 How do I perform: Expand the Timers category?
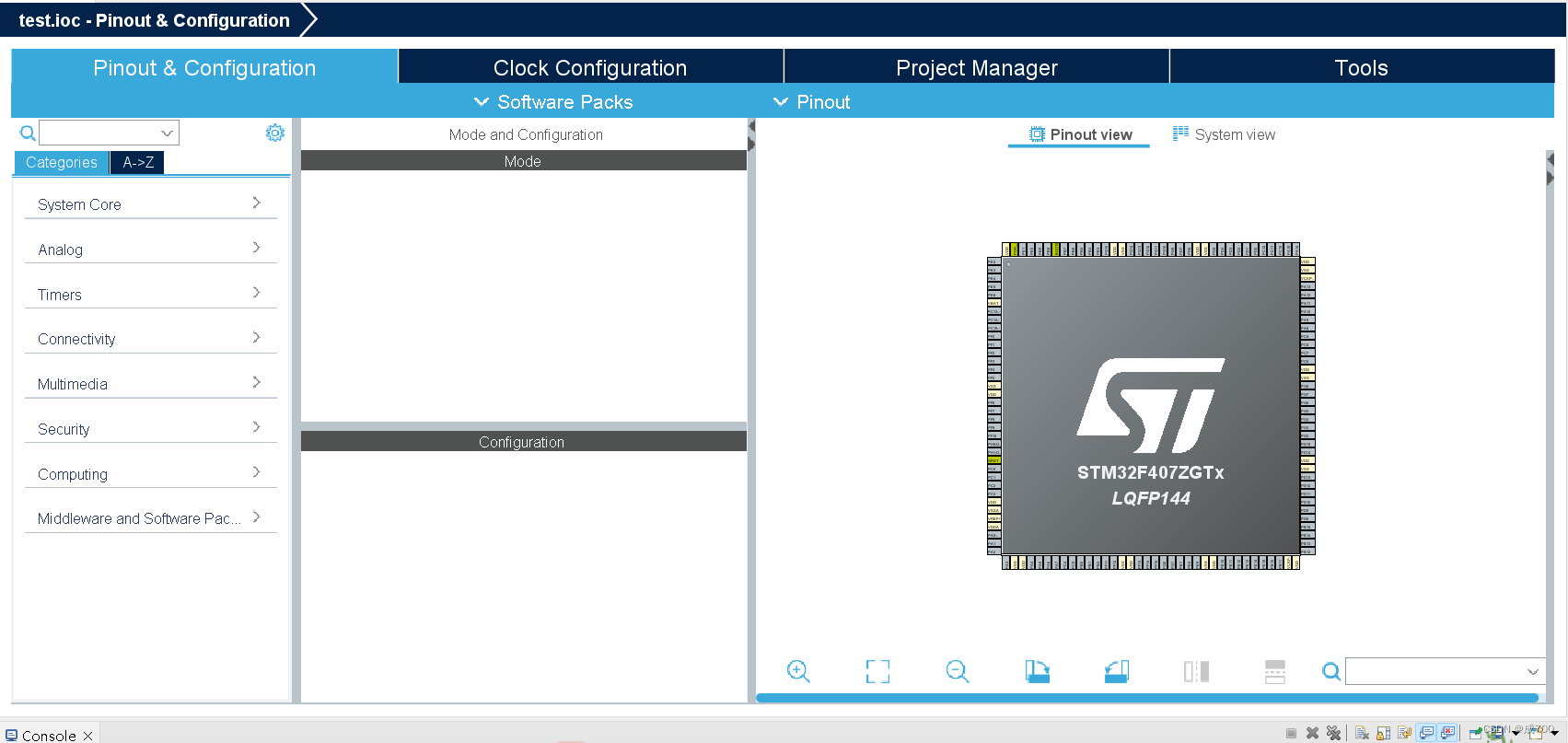[x=151, y=294]
